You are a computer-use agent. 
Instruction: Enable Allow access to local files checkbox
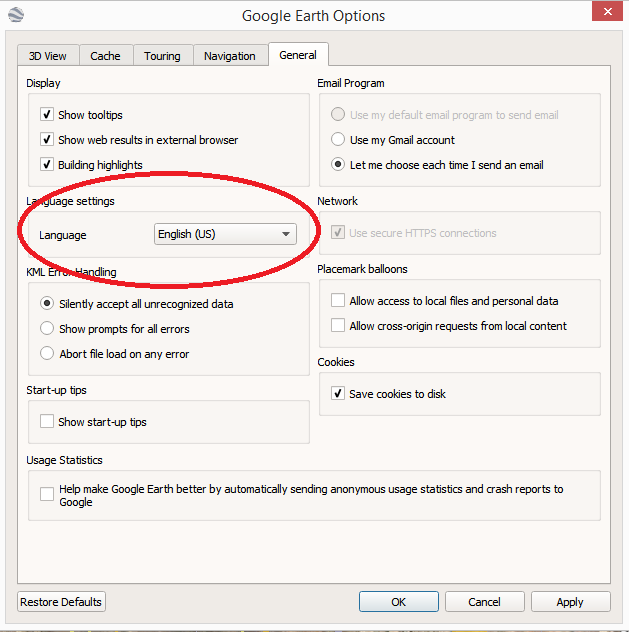(338, 300)
